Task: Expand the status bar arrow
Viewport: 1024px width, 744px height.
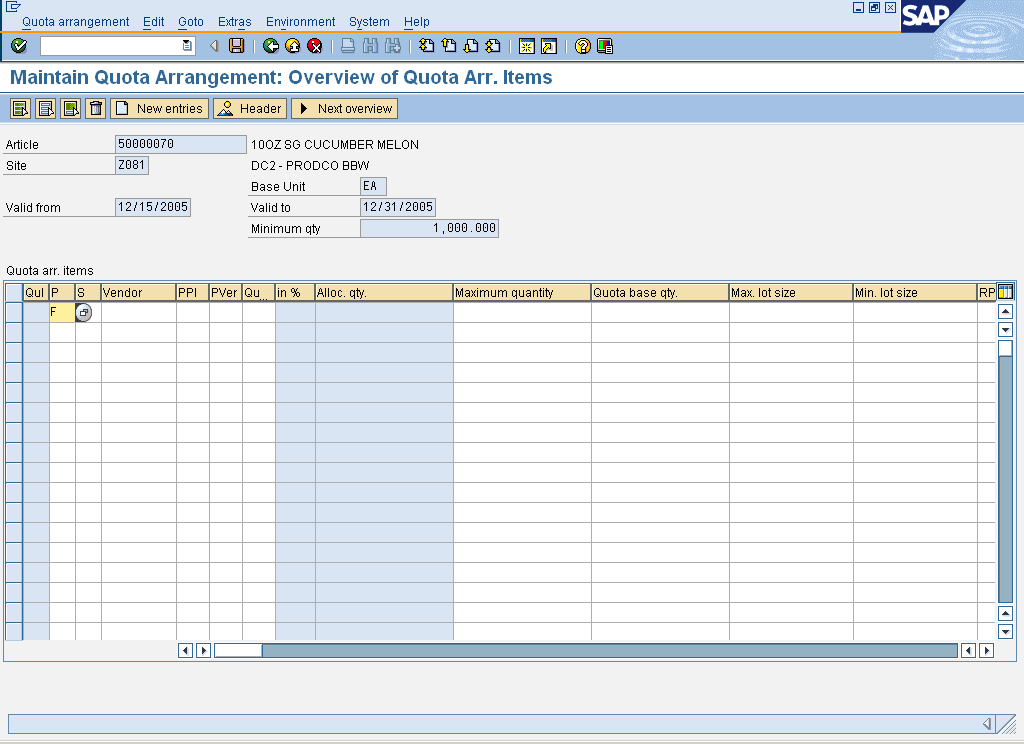Action: 987,723
